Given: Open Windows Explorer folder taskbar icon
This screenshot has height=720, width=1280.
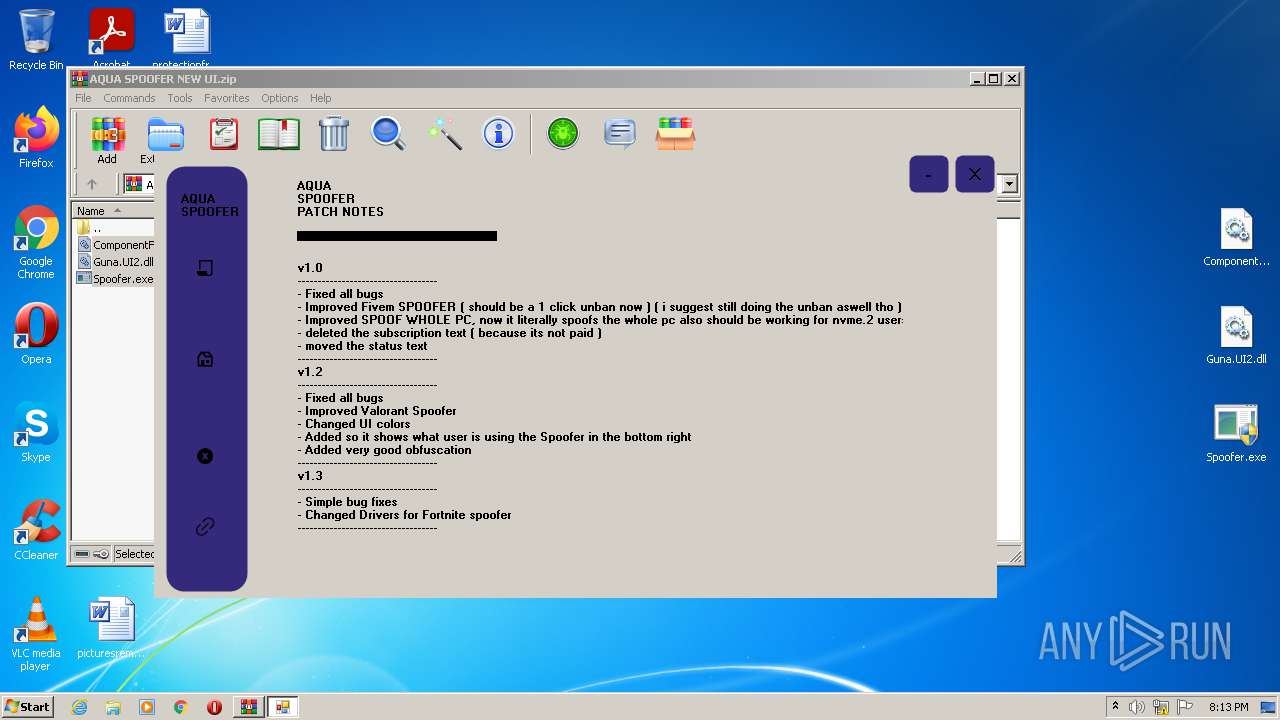Looking at the screenshot, I should [113, 707].
